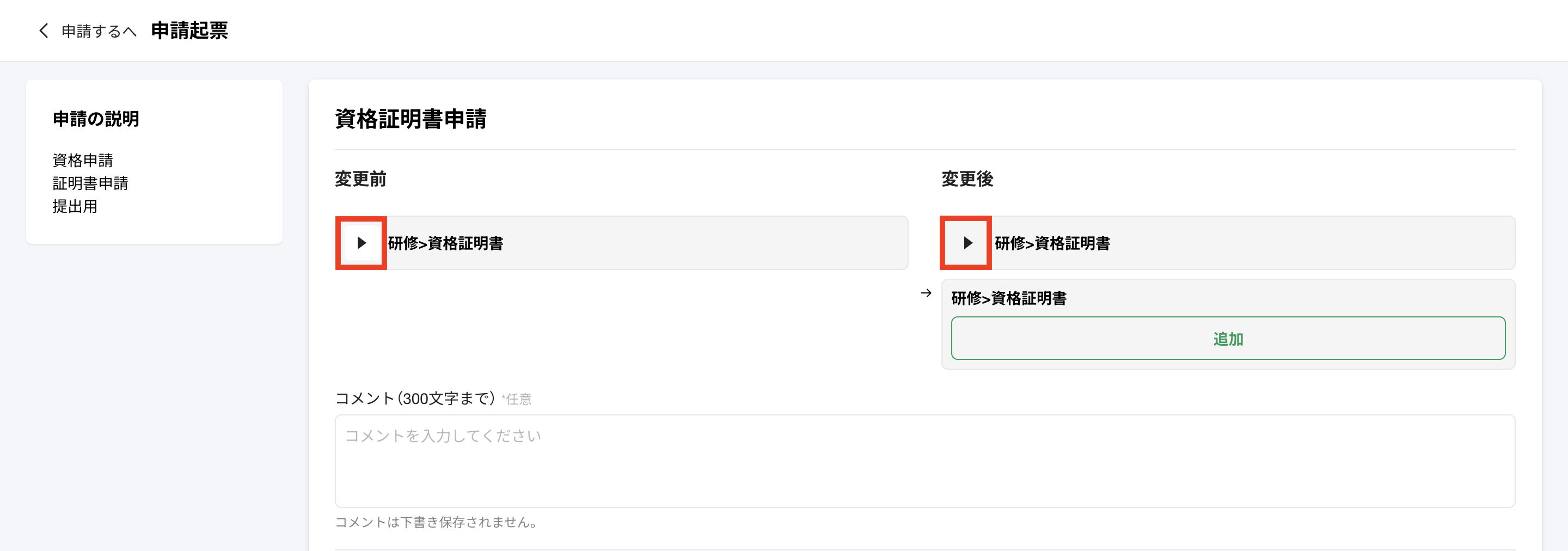Viewport: 1568px width, 551px height.
Task: Focus the comment text area
Action: (924, 461)
